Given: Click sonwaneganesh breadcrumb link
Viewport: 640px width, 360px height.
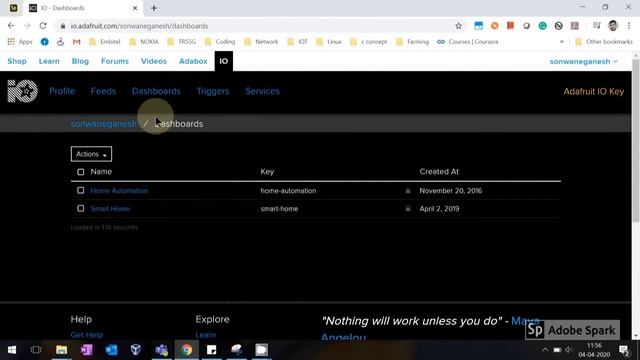Looking at the screenshot, I should pyautogui.click(x=104, y=124).
